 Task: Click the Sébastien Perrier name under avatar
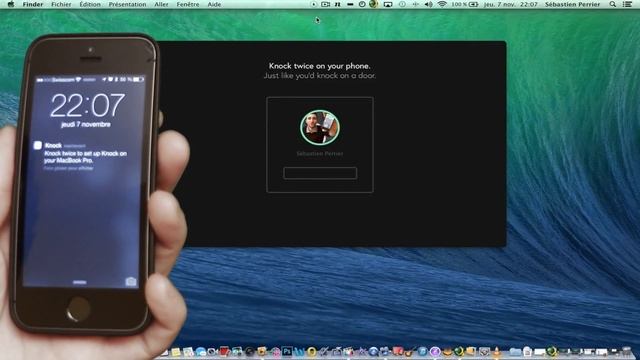pos(320,154)
